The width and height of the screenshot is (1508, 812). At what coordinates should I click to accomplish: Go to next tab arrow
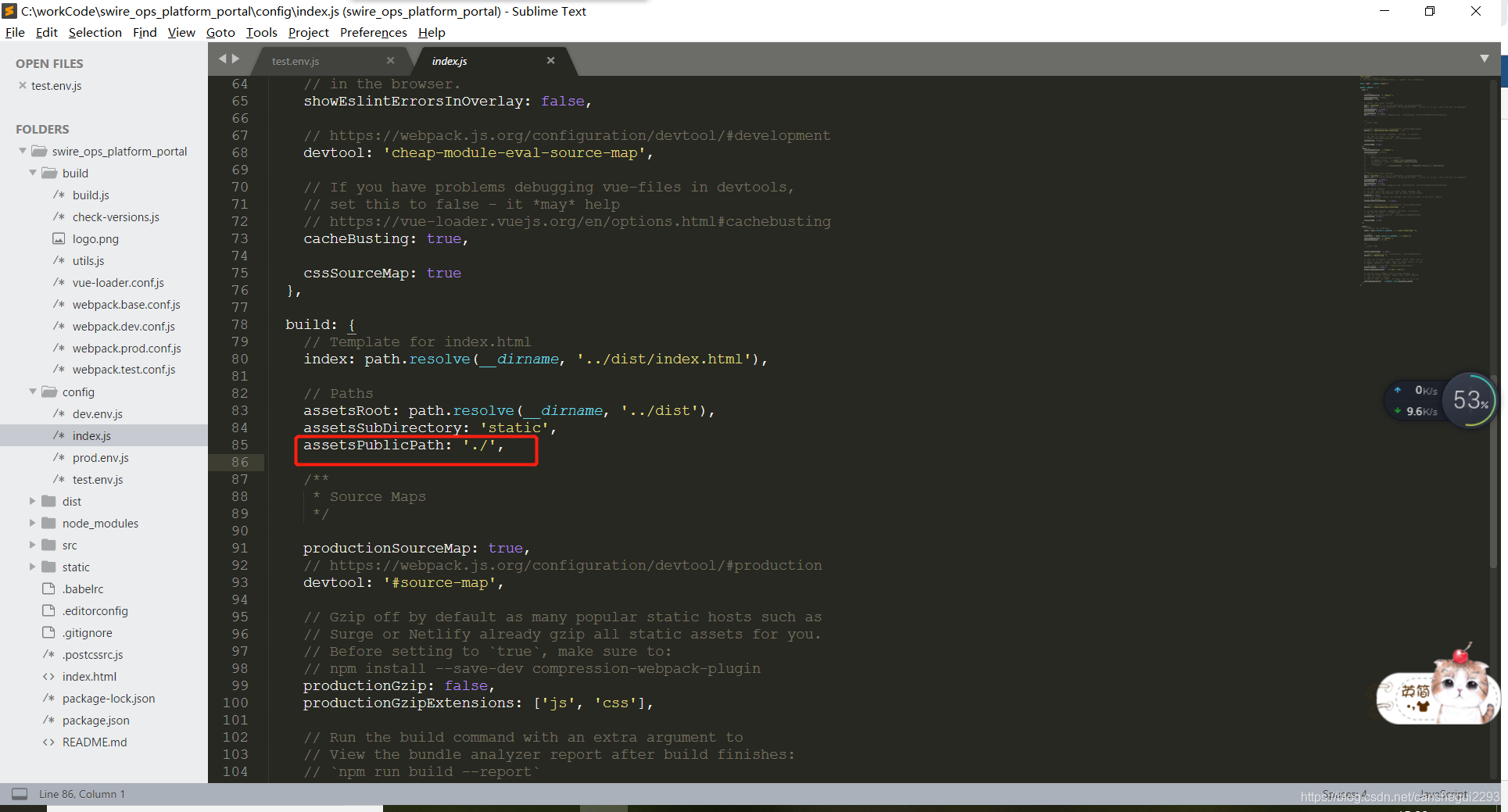pyautogui.click(x=235, y=59)
